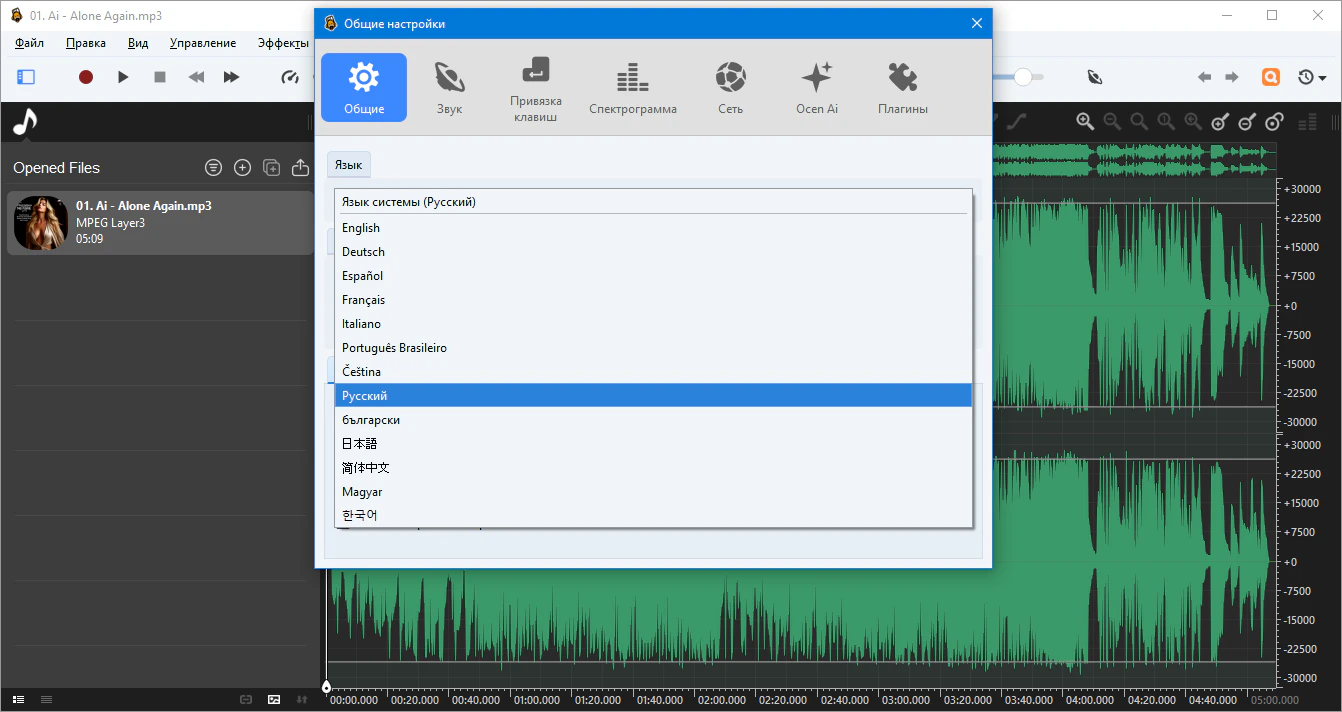Click the volume slider knob
The width and height of the screenshot is (1342, 712).
[x=1022, y=77]
